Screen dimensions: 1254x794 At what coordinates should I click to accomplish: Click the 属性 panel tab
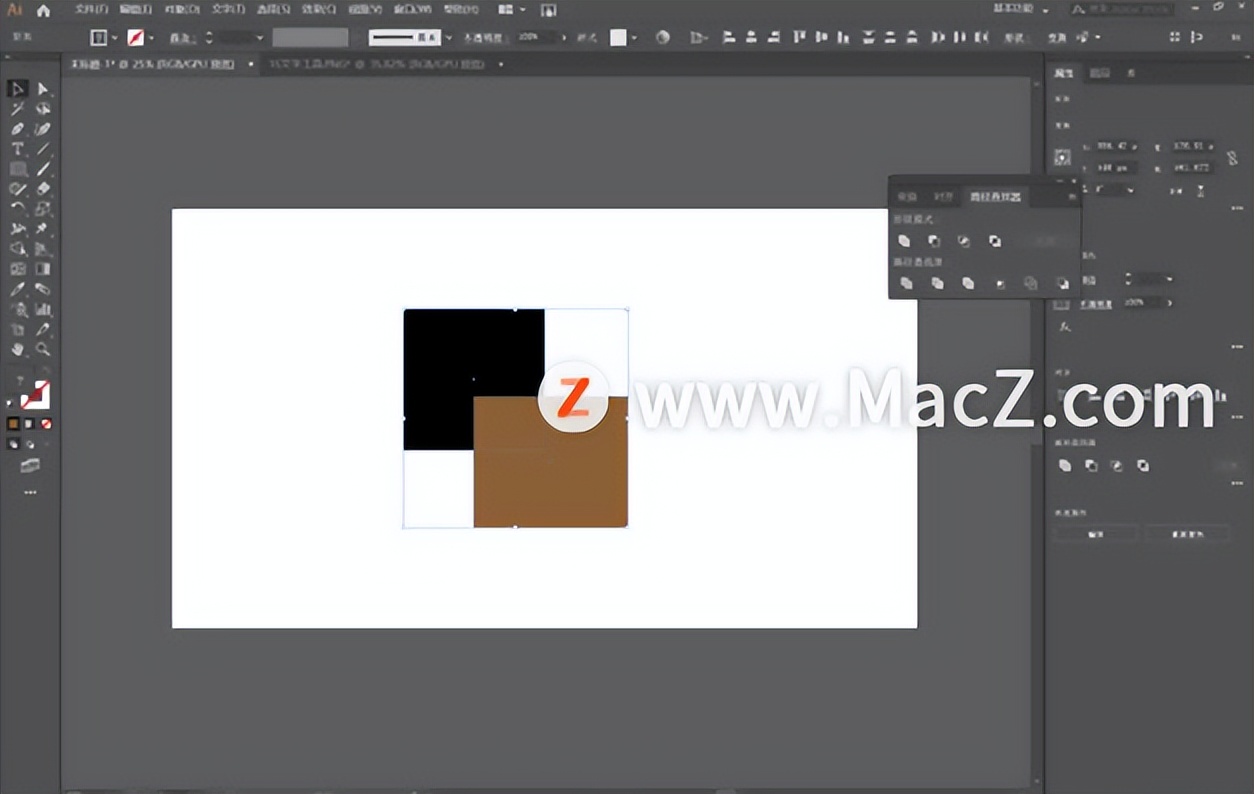[x=1063, y=73]
